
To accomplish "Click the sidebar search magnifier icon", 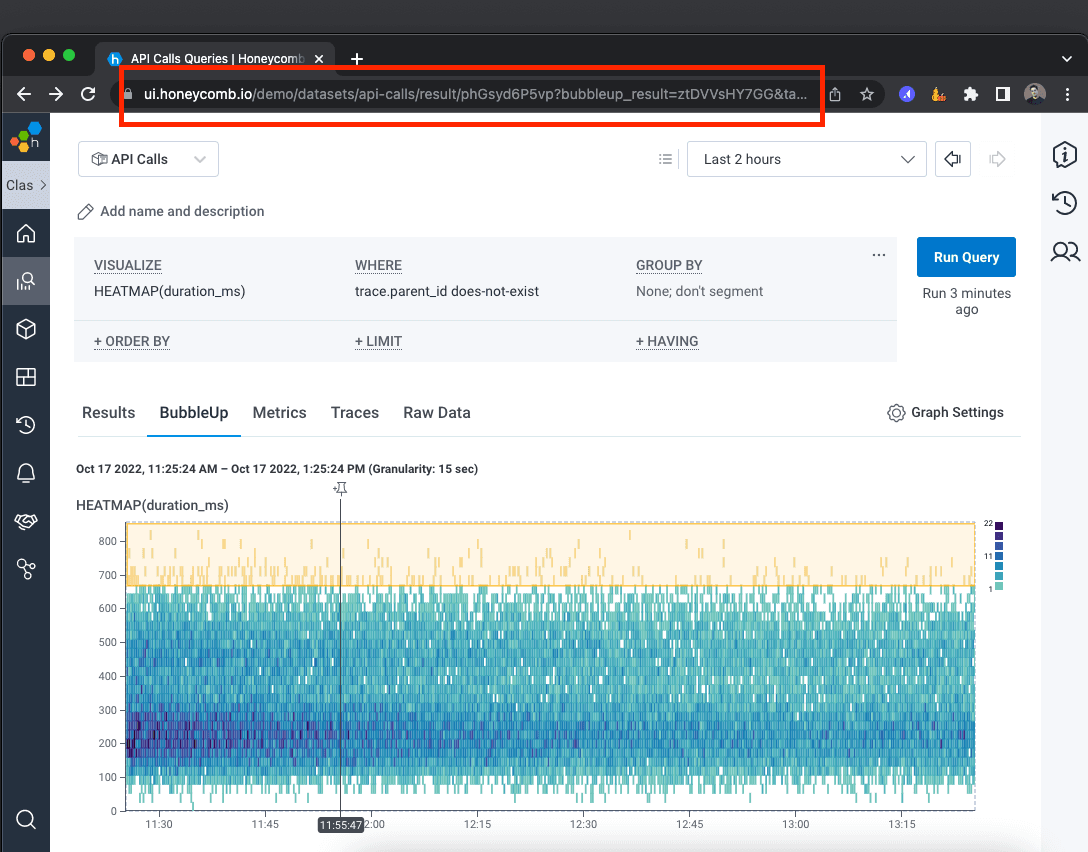I will coord(26,820).
